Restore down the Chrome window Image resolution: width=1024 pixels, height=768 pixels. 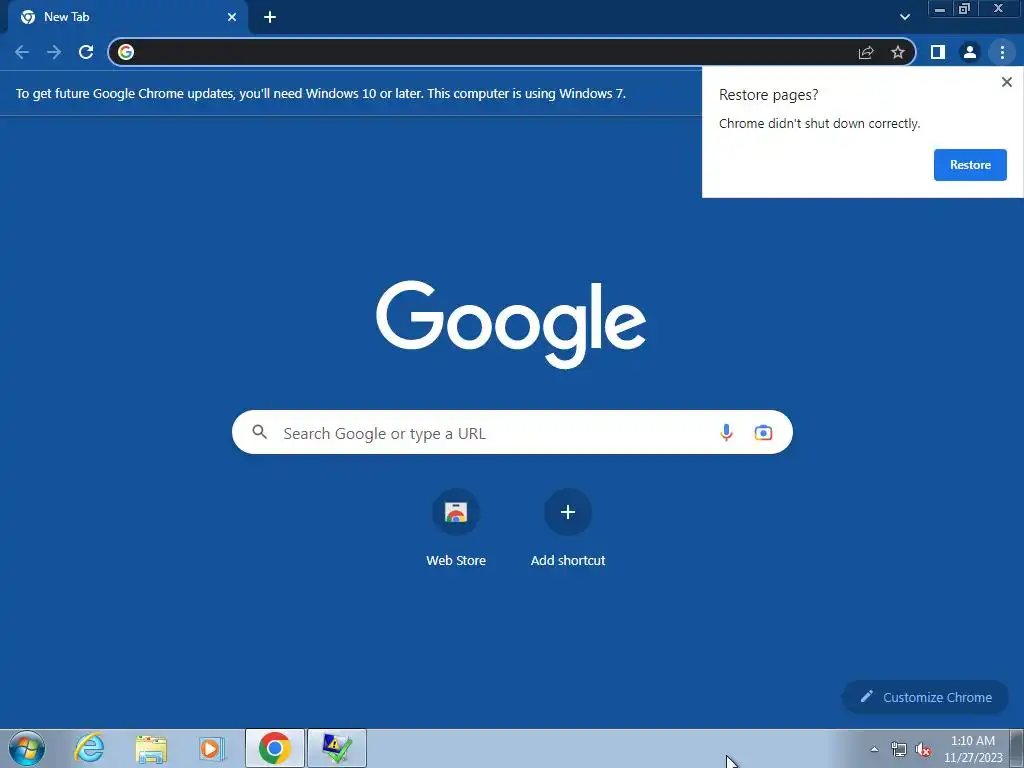coord(964,8)
